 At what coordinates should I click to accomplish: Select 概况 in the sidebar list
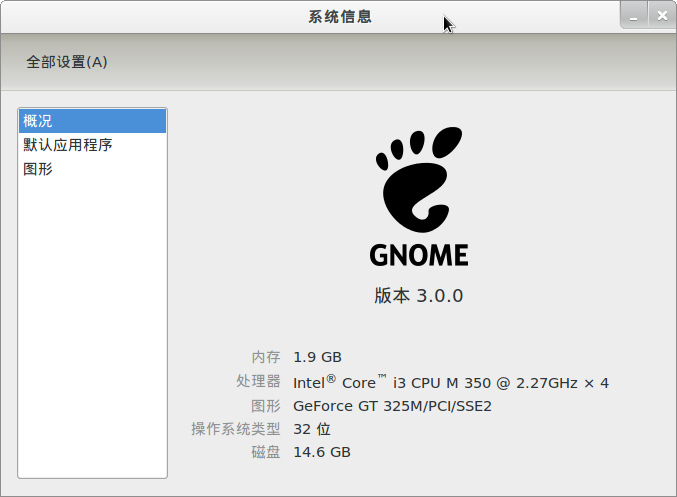click(92, 121)
